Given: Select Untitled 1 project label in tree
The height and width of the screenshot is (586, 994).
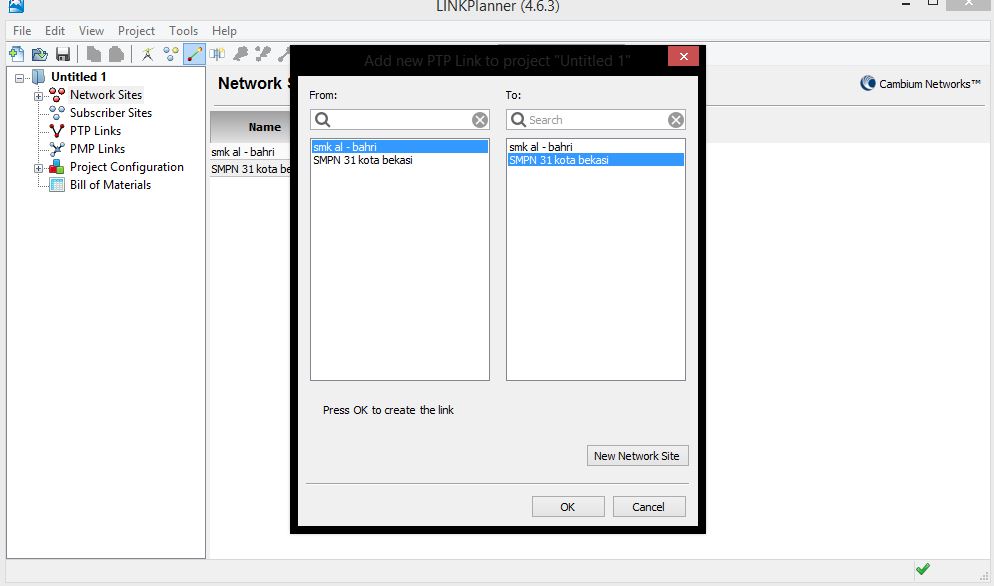Looking at the screenshot, I should (x=79, y=77).
